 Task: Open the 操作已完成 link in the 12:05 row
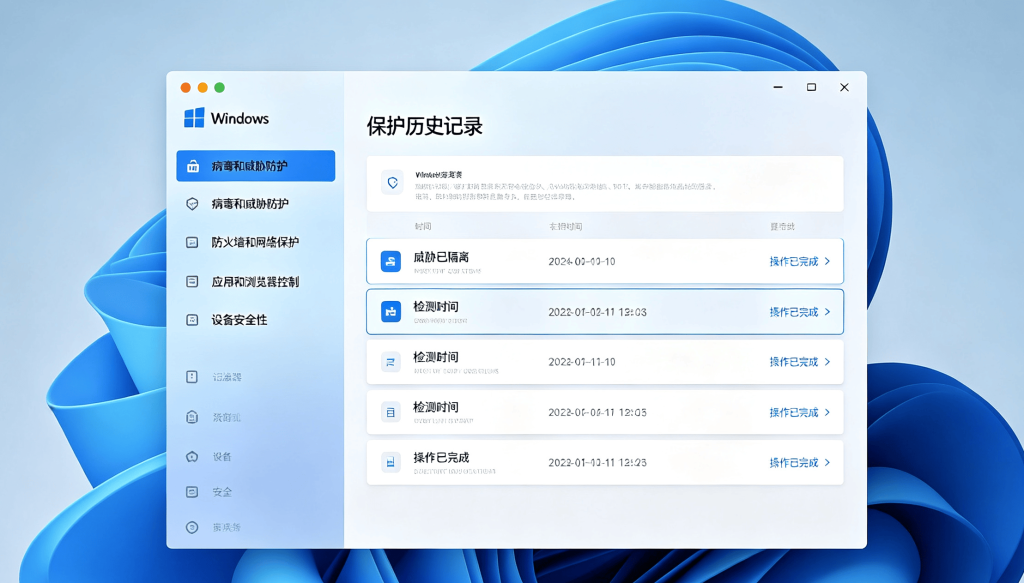793,413
